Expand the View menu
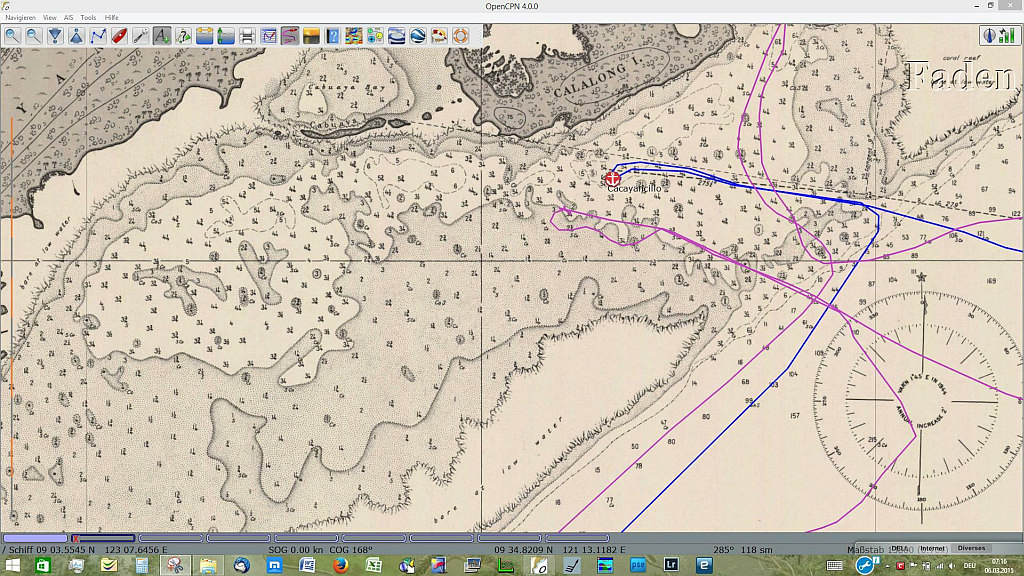Screen dimensions: 1024x576 click(x=49, y=18)
